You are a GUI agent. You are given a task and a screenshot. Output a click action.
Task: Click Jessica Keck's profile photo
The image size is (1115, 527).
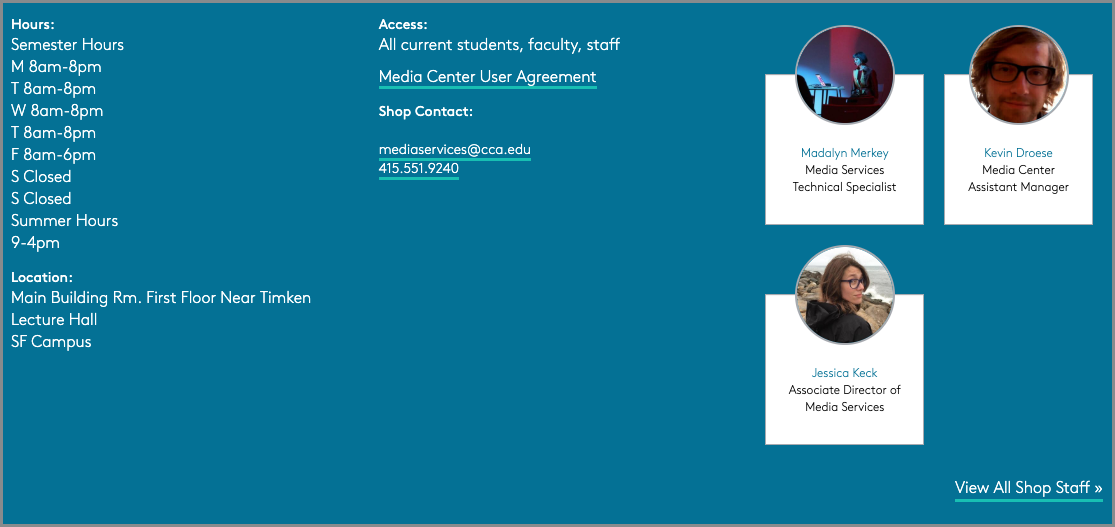pos(844,294)
